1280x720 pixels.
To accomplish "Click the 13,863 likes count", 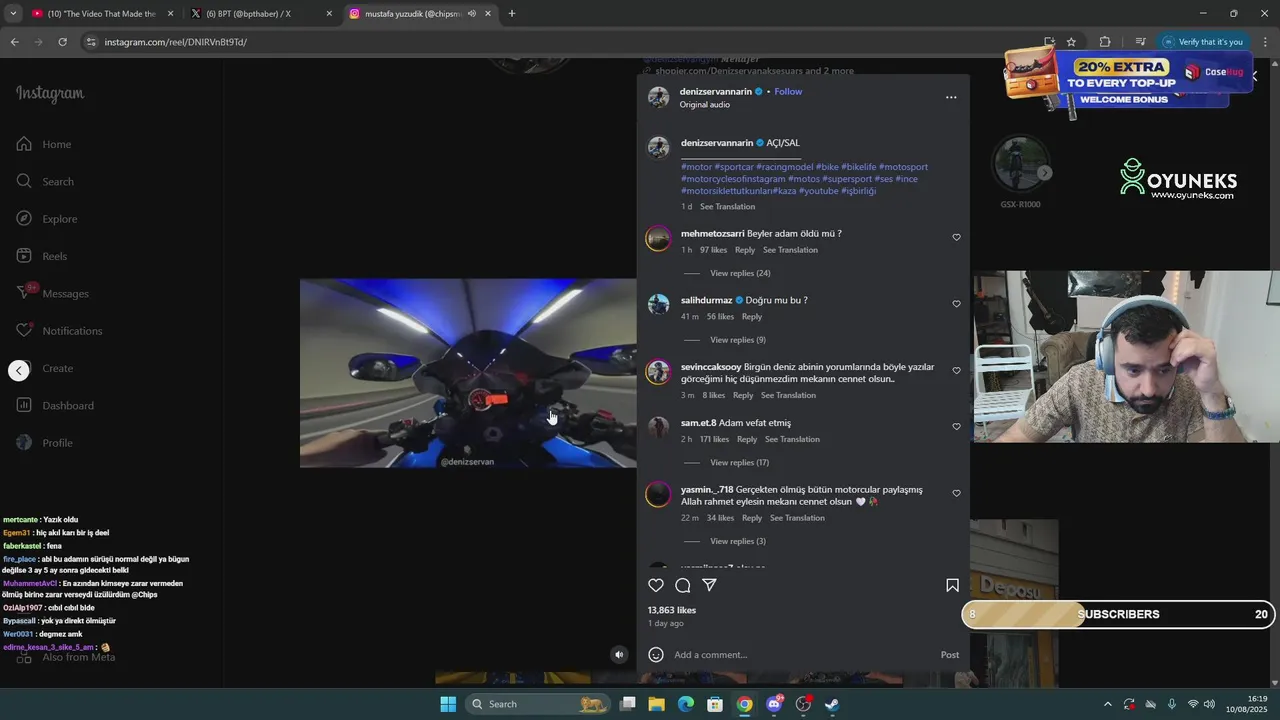I will 672,610.
